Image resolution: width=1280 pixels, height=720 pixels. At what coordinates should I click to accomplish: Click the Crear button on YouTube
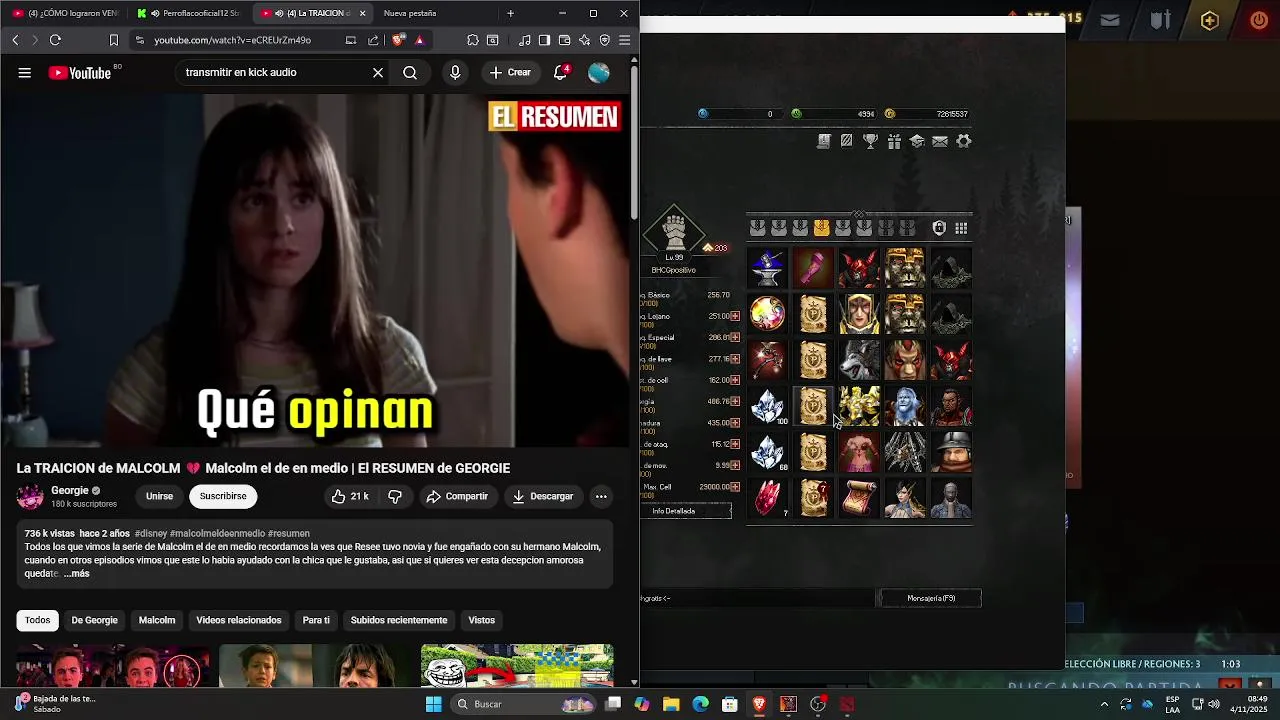coord(510,72)
